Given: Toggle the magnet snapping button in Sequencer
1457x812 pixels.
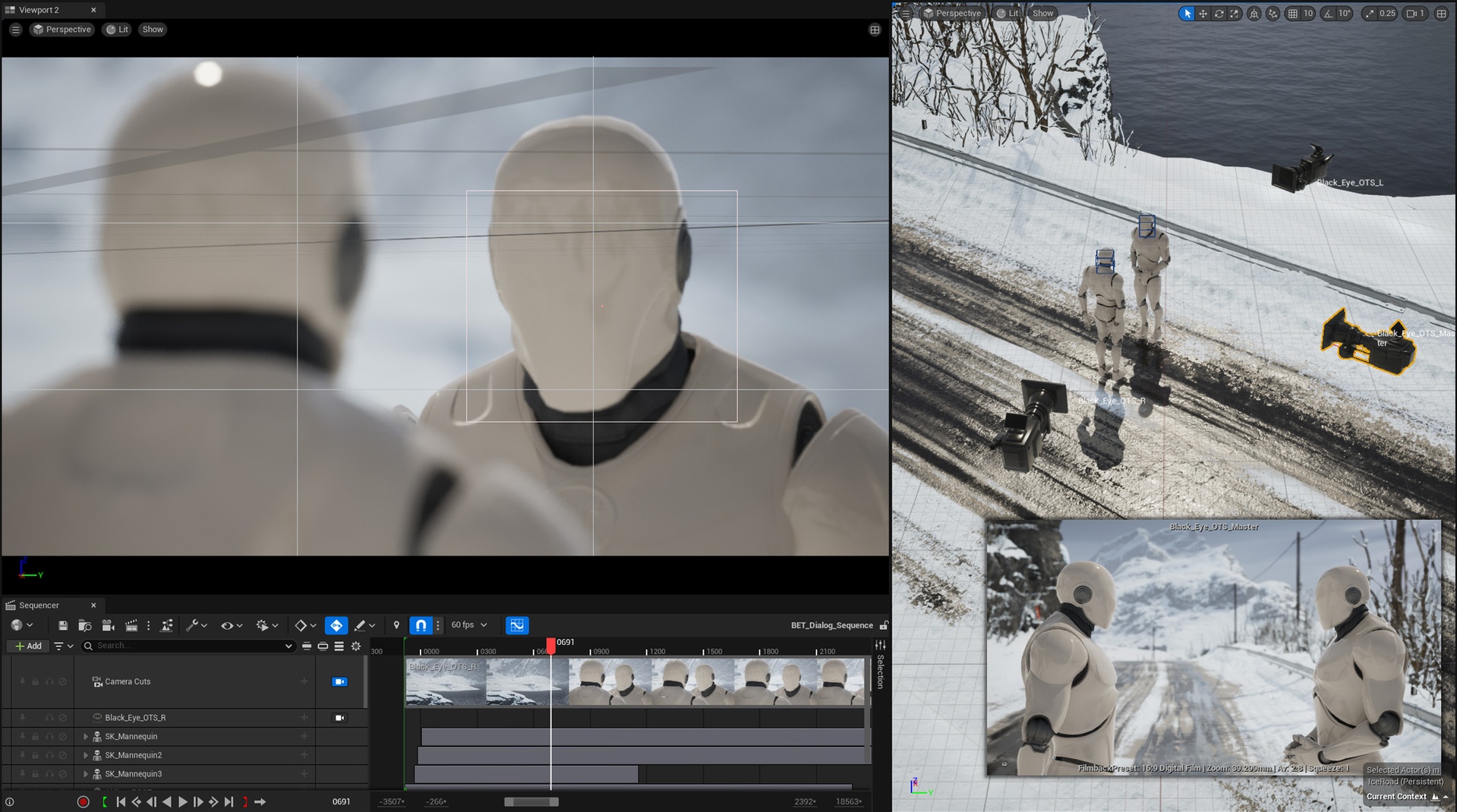Looking at the screenshot, I should (x=421, y=625).
